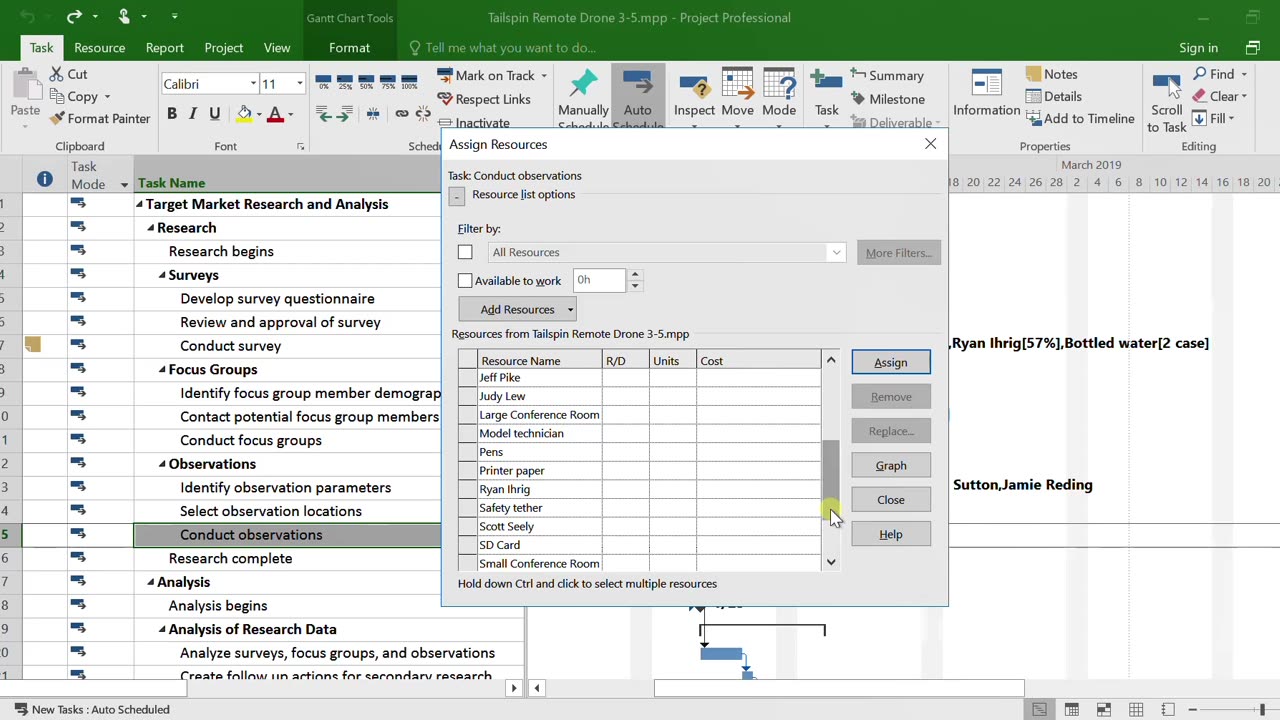Click the Inspect task icon
The width and height of the screenshot is (1280, 720).
[x=694, y=85]
